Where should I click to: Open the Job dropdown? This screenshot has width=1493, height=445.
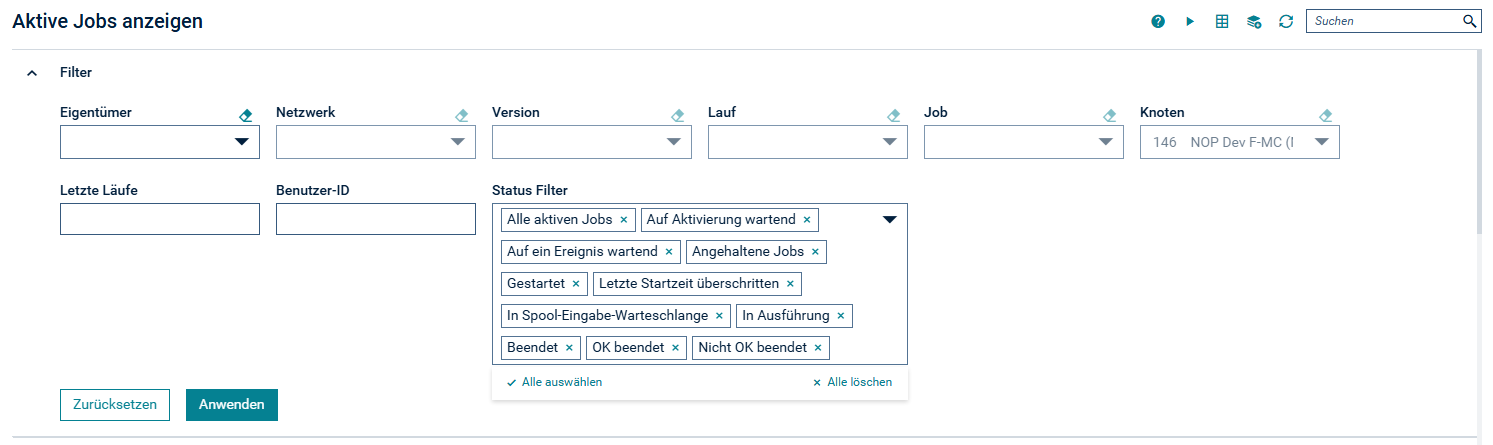coord(1105,142)
